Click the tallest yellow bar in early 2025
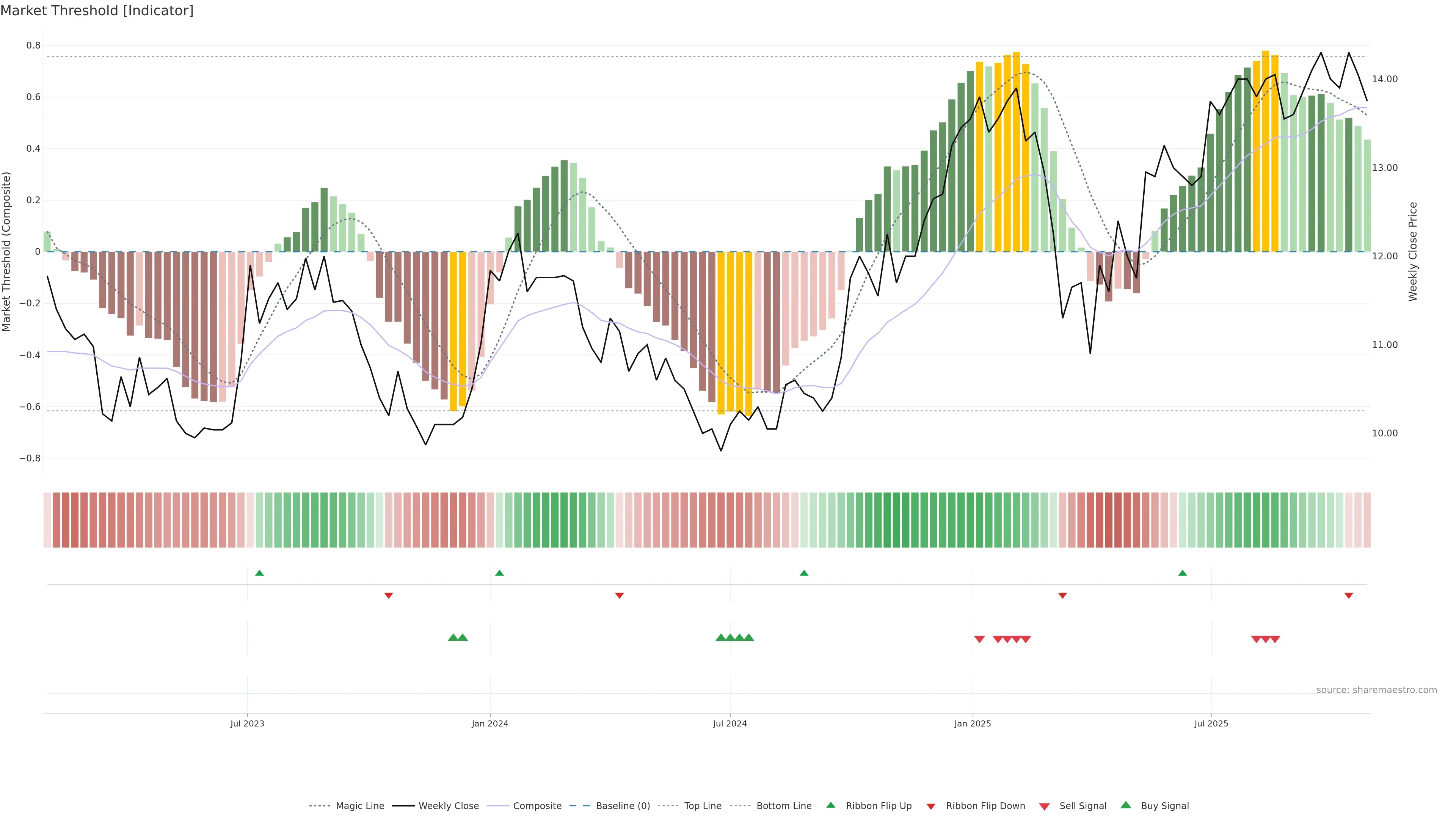Viewport: 1456px width, 819px height. pyautogui.click(x=1016, y=152)
